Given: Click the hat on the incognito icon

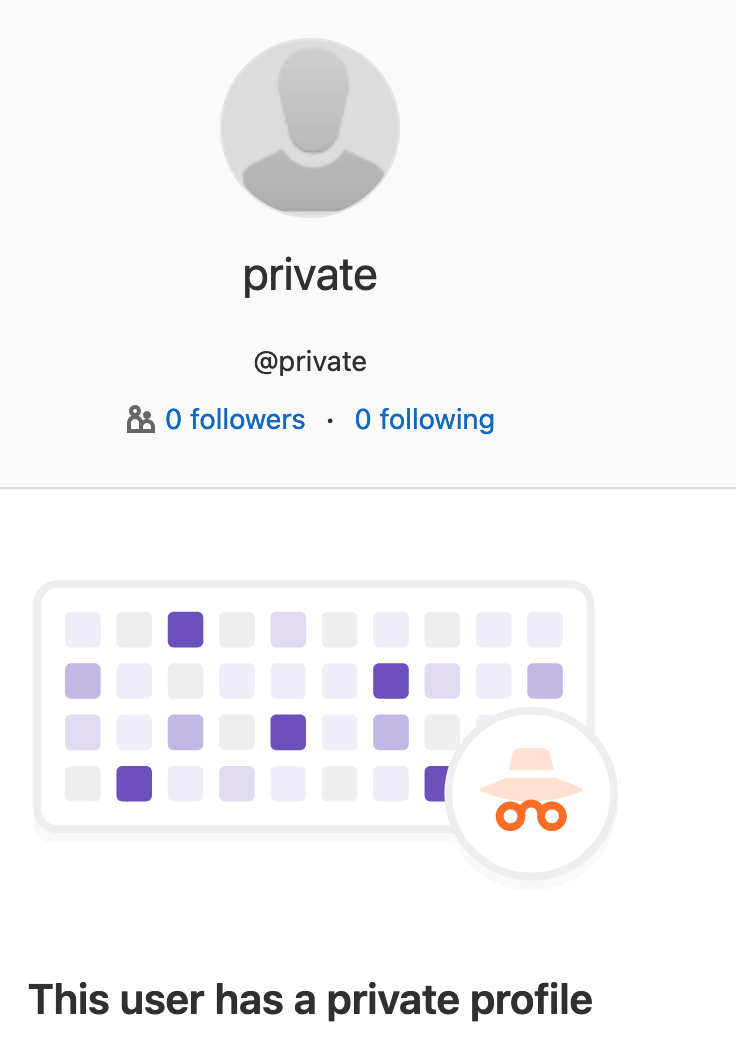Looking at the screenshot, I should (531, 774).
